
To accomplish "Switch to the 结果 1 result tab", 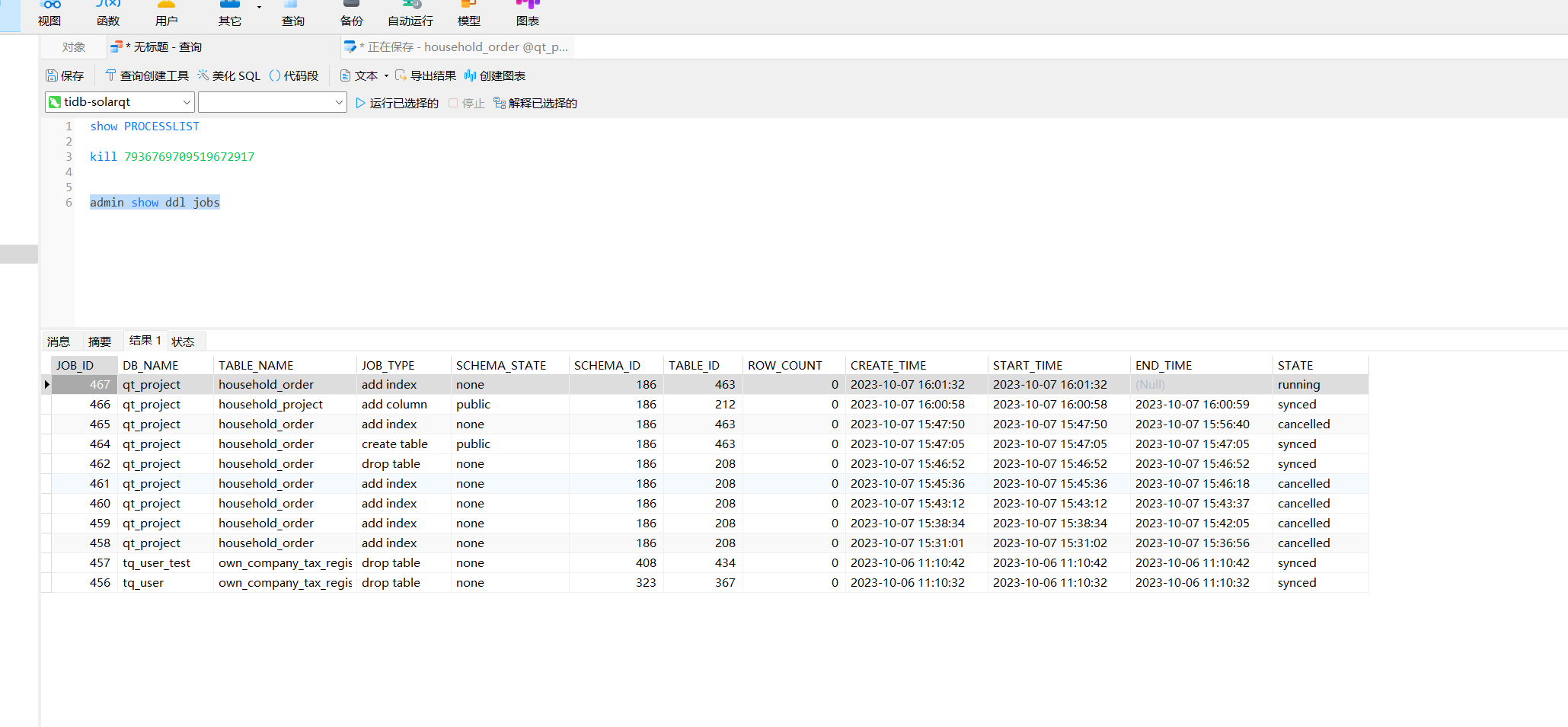I will click(145, 341).
